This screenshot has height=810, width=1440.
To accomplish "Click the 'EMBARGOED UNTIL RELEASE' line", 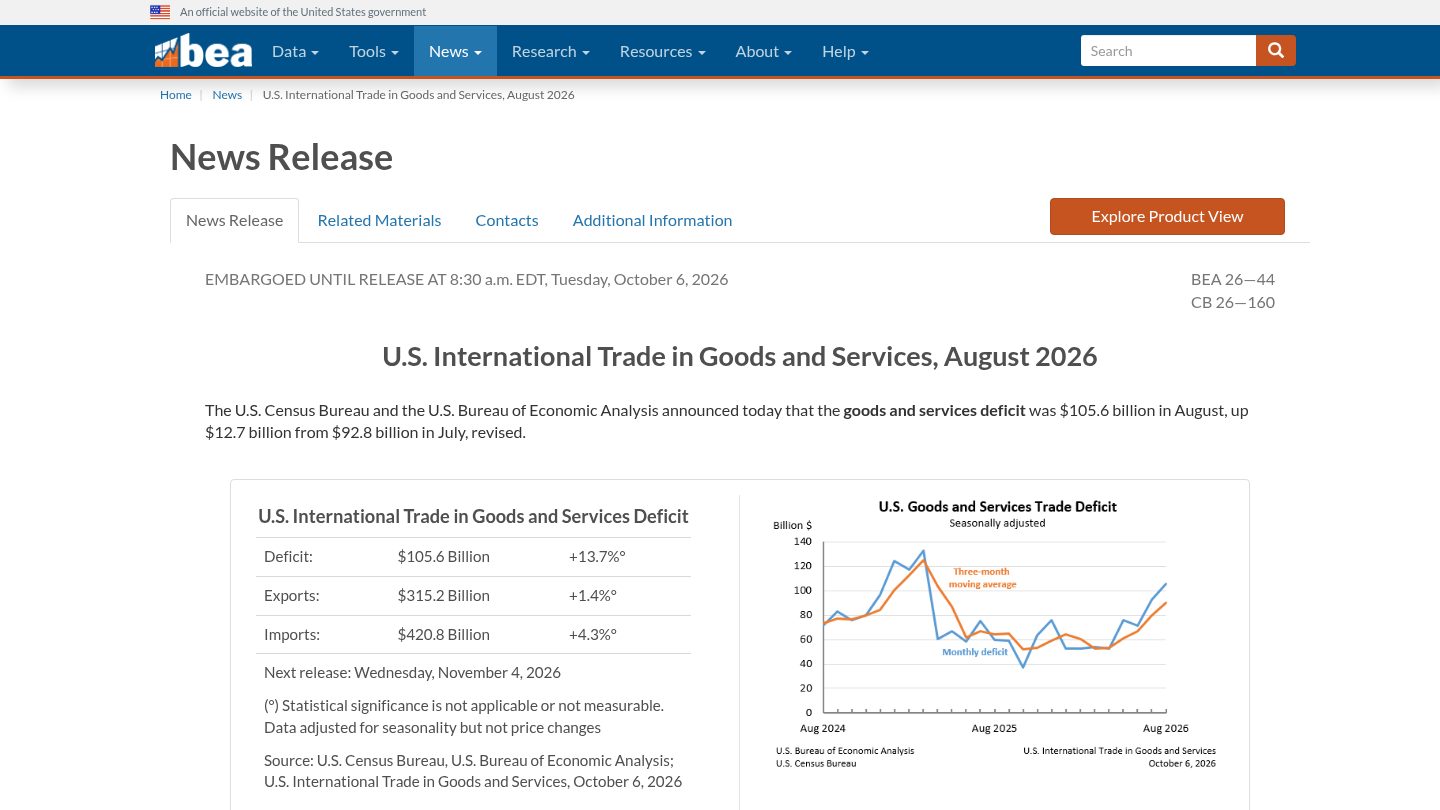I will 466,279.
